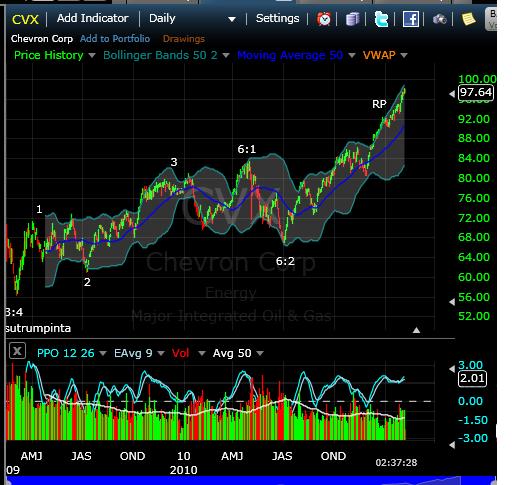Share chart via Twitter bird icon
This screenshot has height=485, width=512.
coord(381,19)
